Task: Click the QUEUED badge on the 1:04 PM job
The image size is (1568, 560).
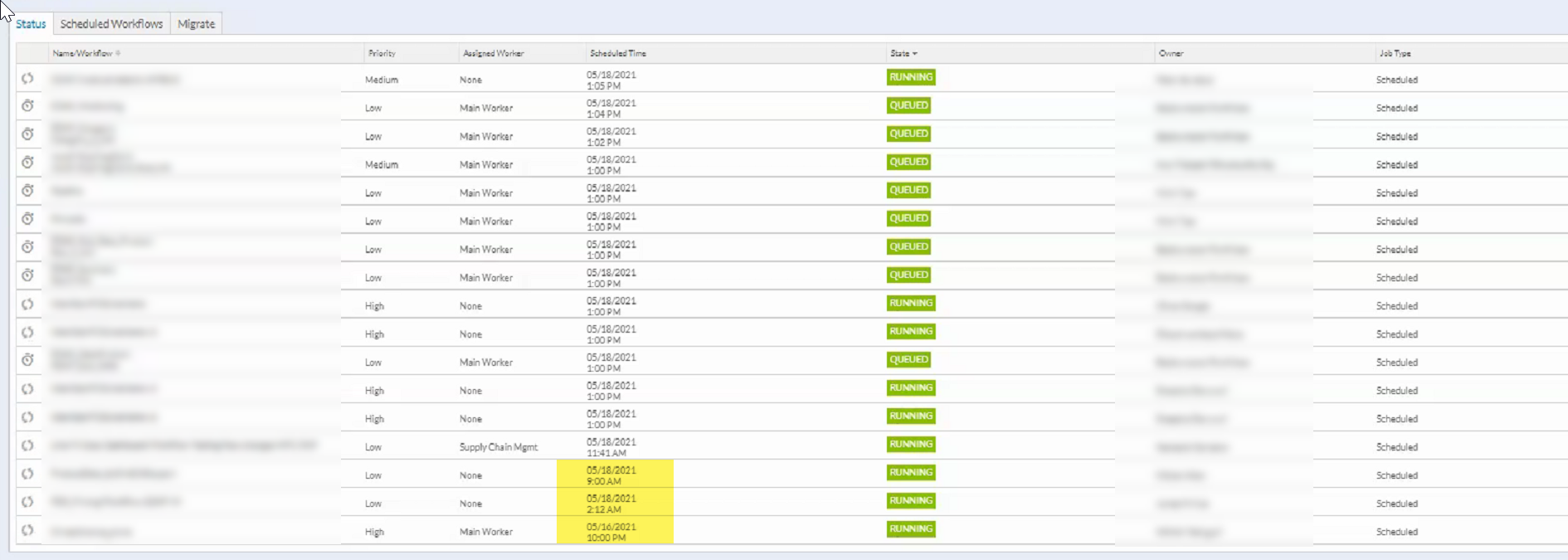Action: 908,105
